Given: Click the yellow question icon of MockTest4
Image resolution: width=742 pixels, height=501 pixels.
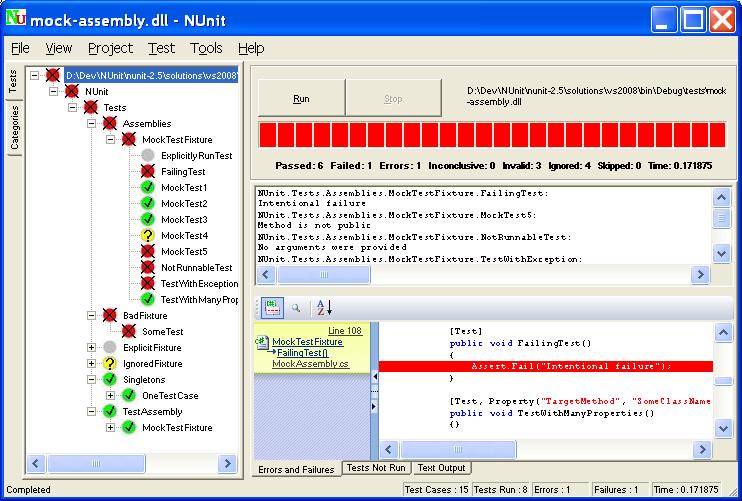Looking at the screenshot, I should pyautogui.click(x=148, y=235).
